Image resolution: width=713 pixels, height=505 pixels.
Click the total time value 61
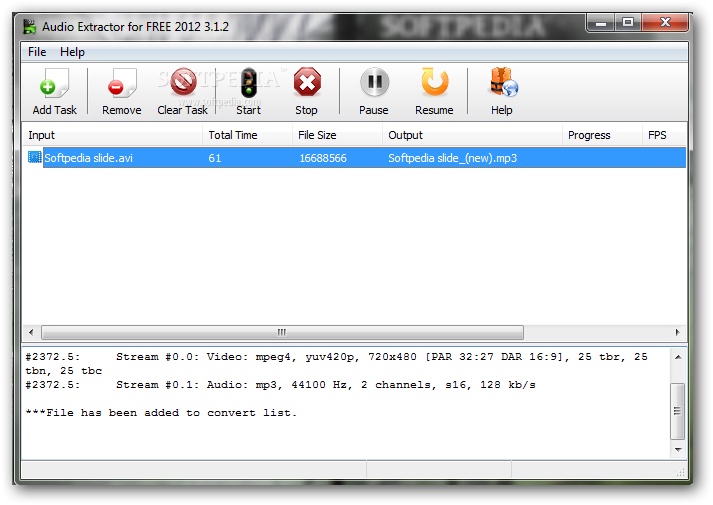[215, 158]
